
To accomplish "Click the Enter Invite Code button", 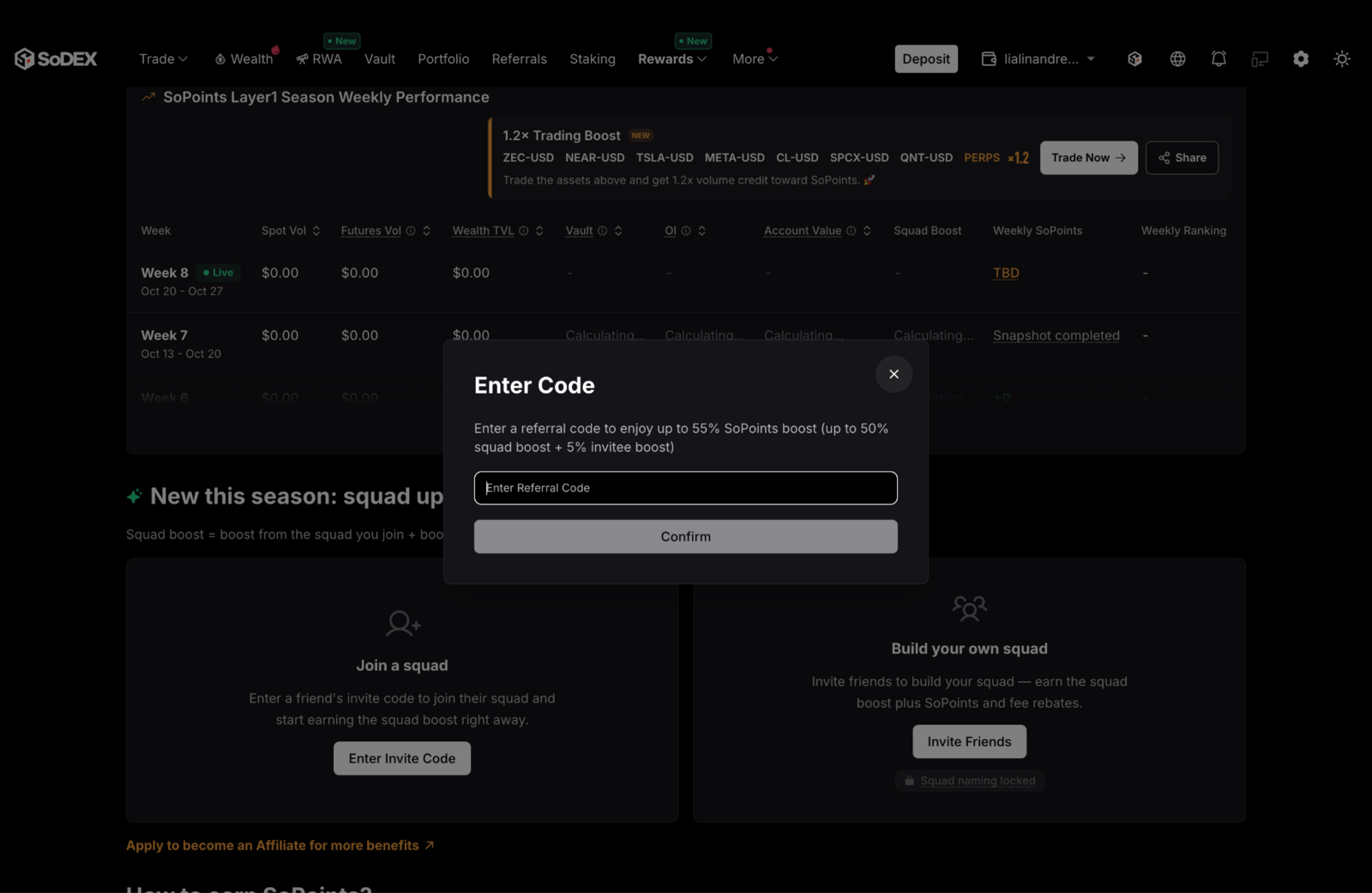I will (402, 758).
